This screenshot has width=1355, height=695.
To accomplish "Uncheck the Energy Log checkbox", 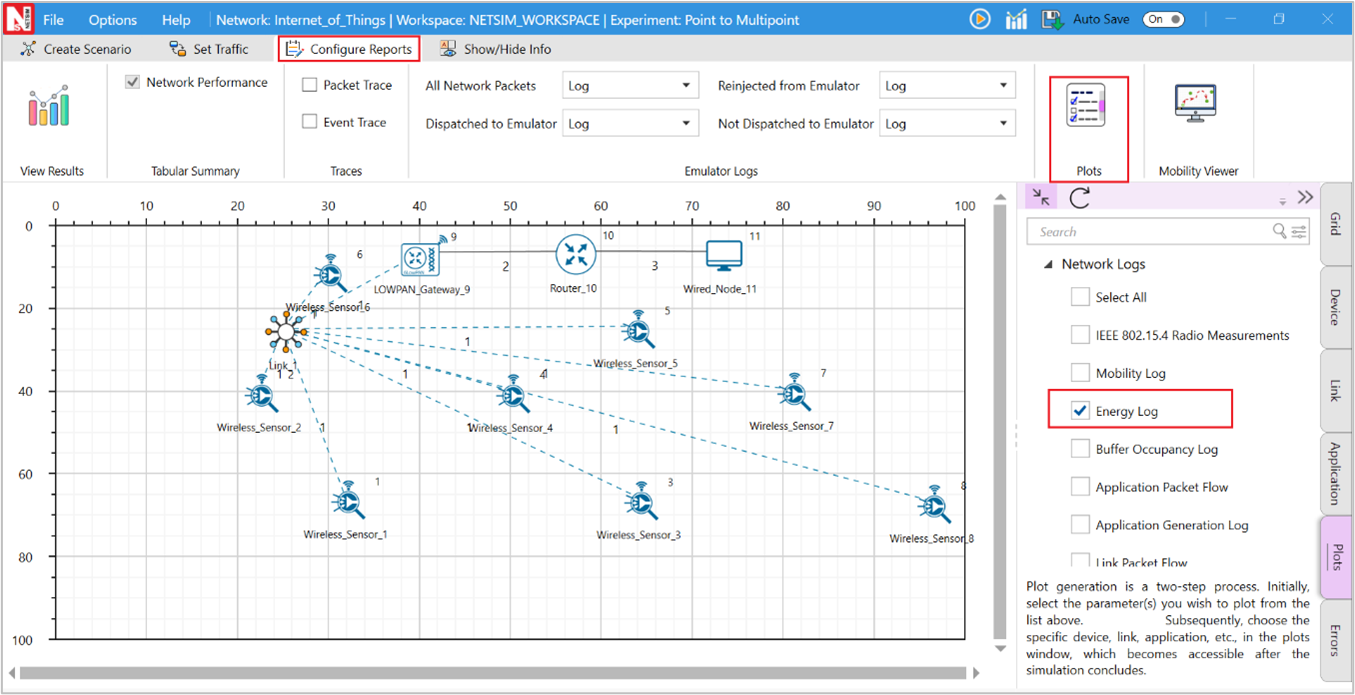I will 1080,411.
